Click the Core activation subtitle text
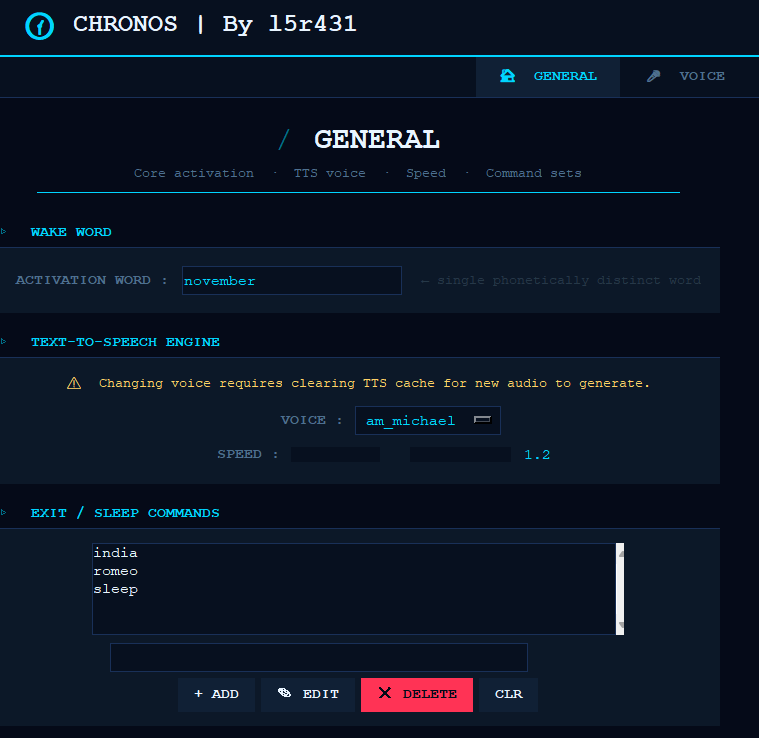Screen dimensions: 759x738 (x=194, y=173)
